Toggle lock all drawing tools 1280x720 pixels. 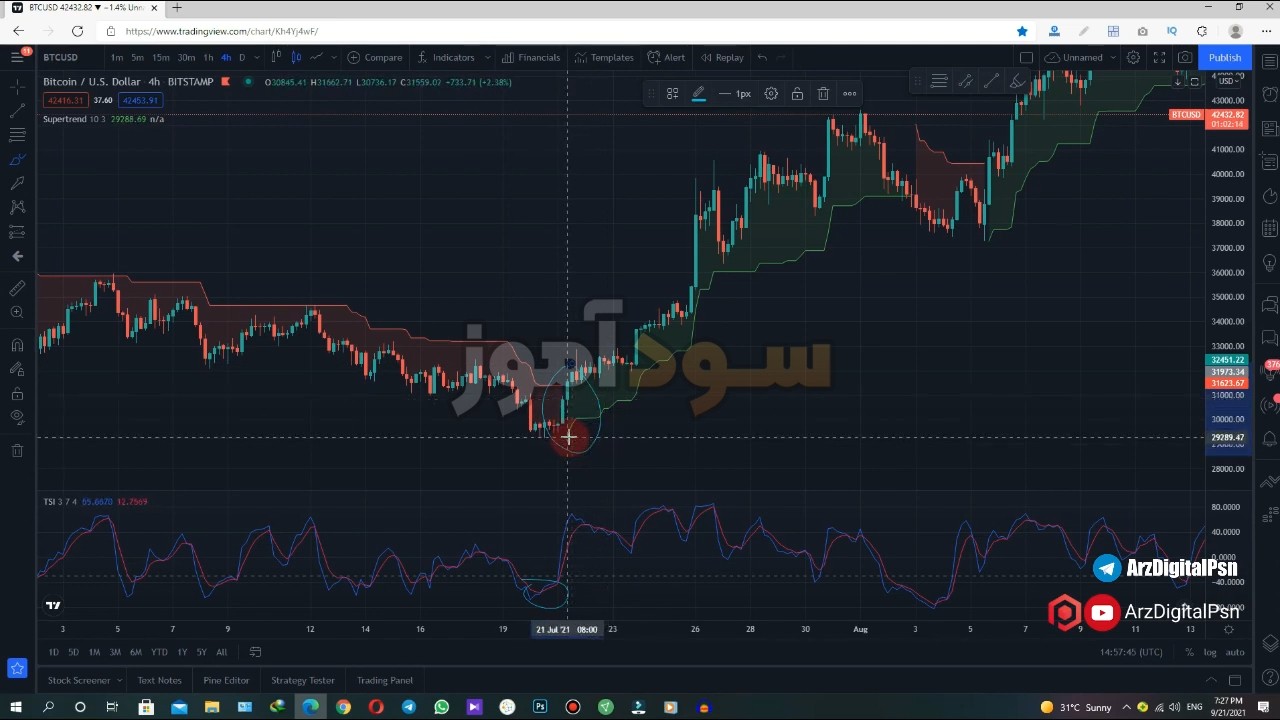coord(17,393)
